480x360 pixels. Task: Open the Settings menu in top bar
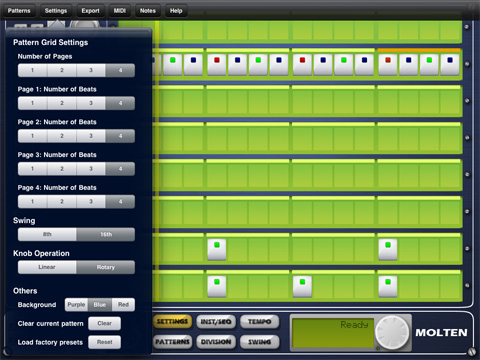56,11
